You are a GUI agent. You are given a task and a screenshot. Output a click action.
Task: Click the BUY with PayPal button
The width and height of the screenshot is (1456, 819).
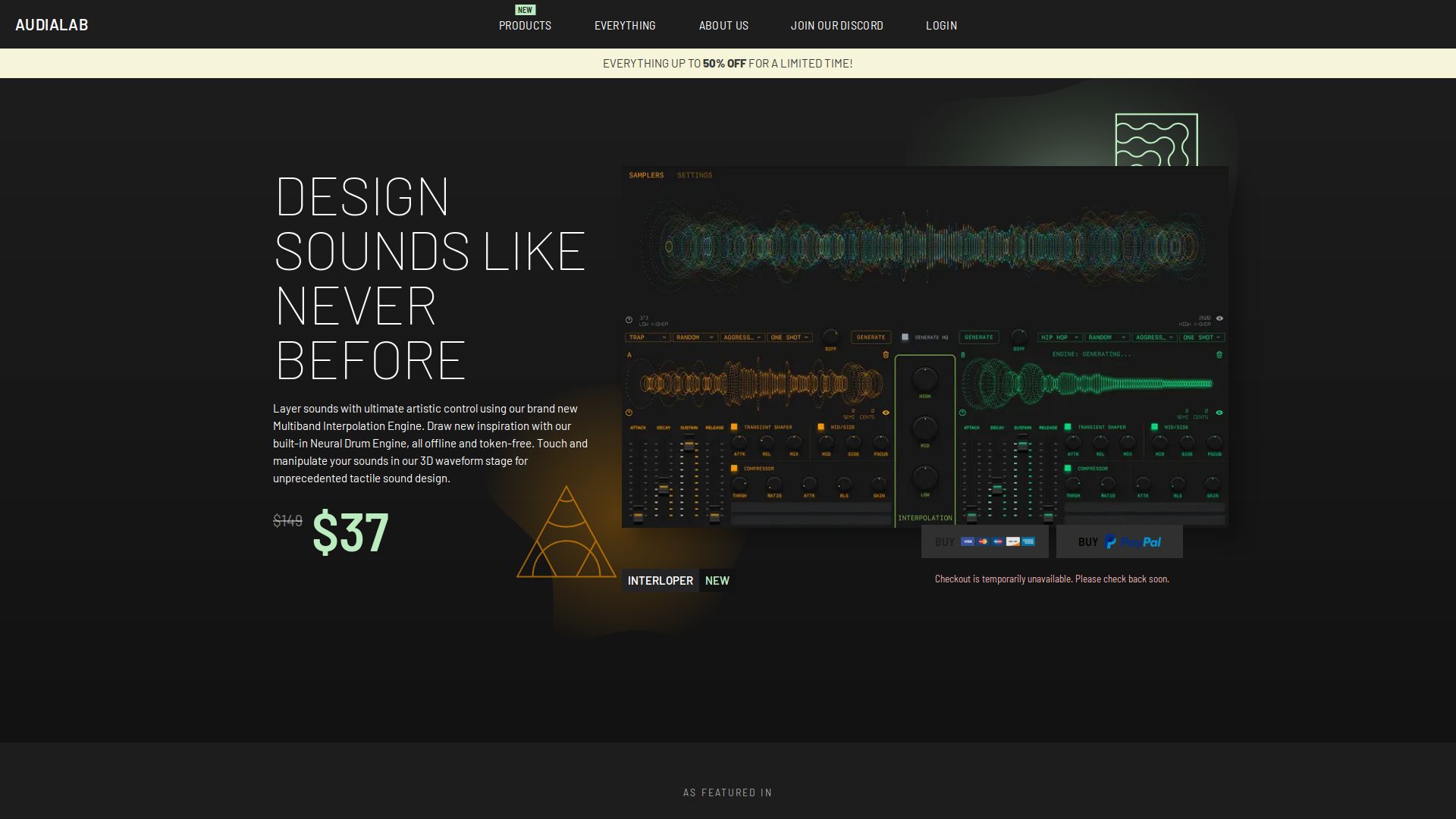[x=1119, y=541]
